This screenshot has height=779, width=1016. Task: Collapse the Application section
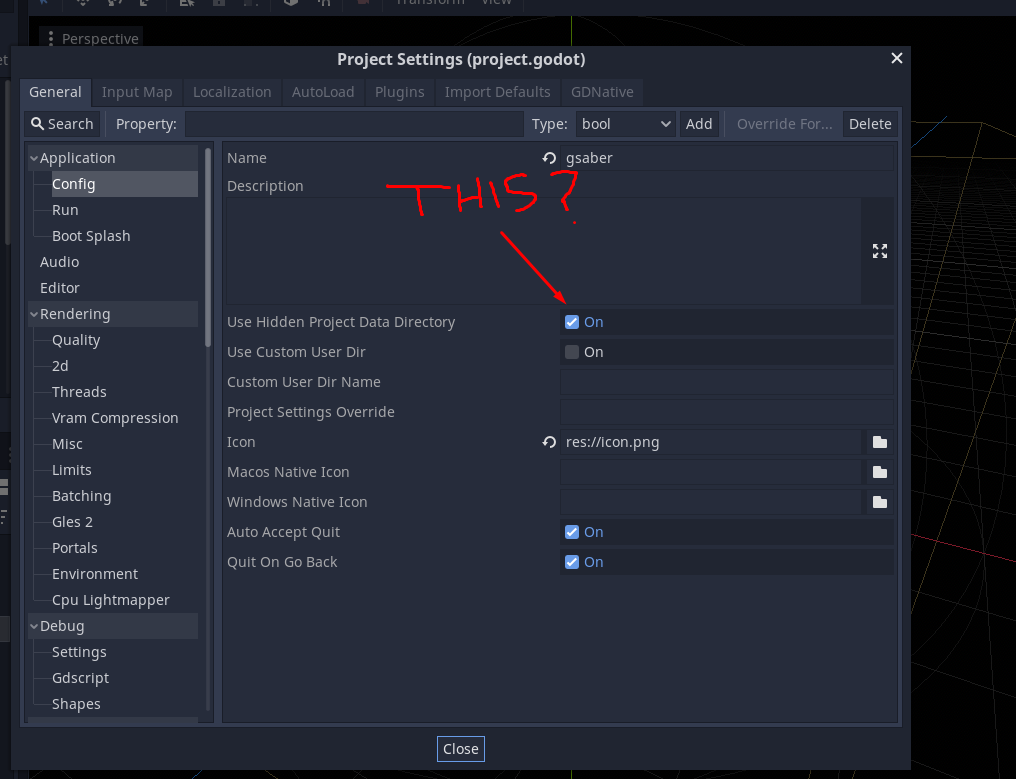33,157
